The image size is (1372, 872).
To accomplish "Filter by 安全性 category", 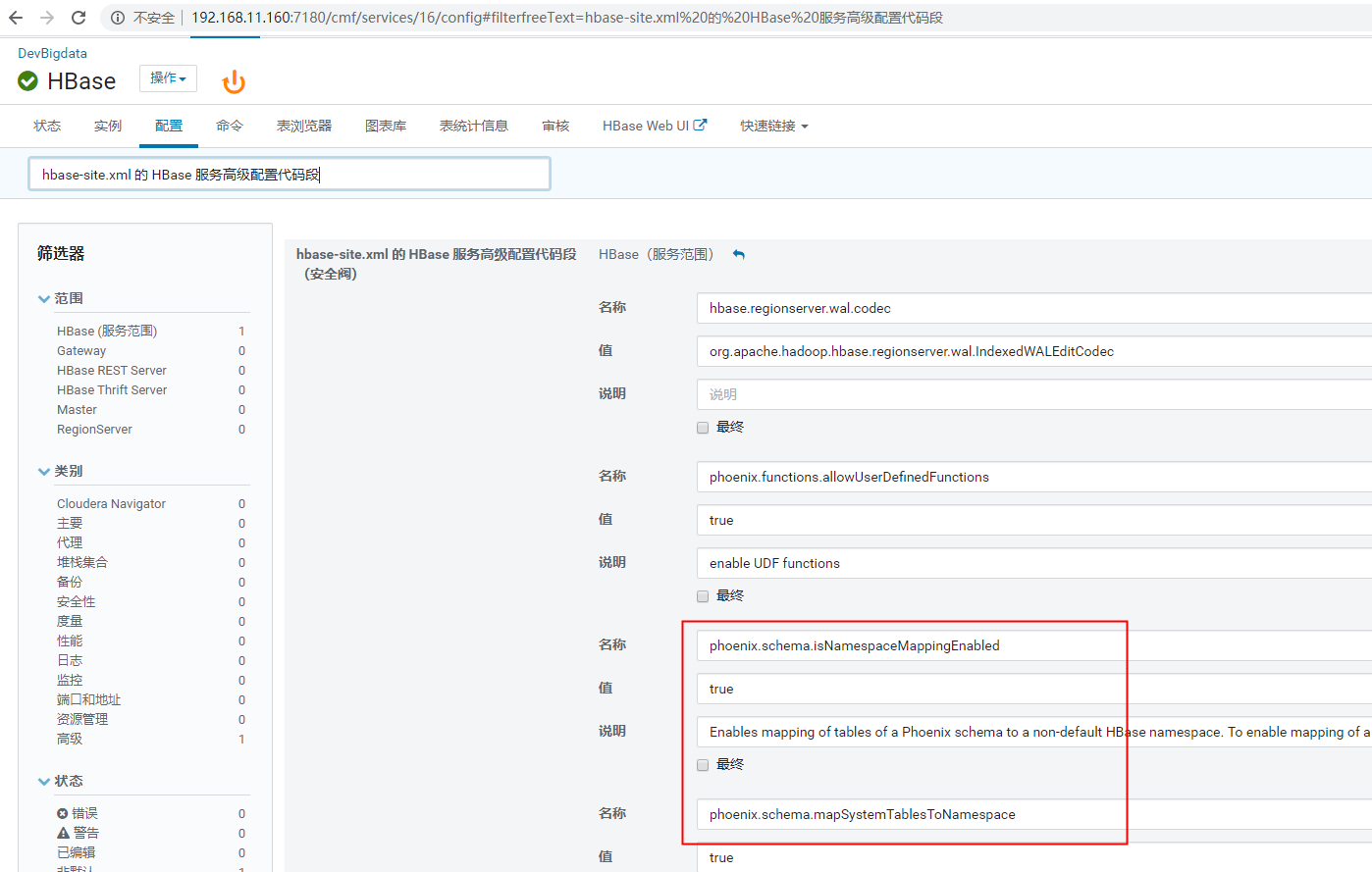I will (x=77, y=601).
